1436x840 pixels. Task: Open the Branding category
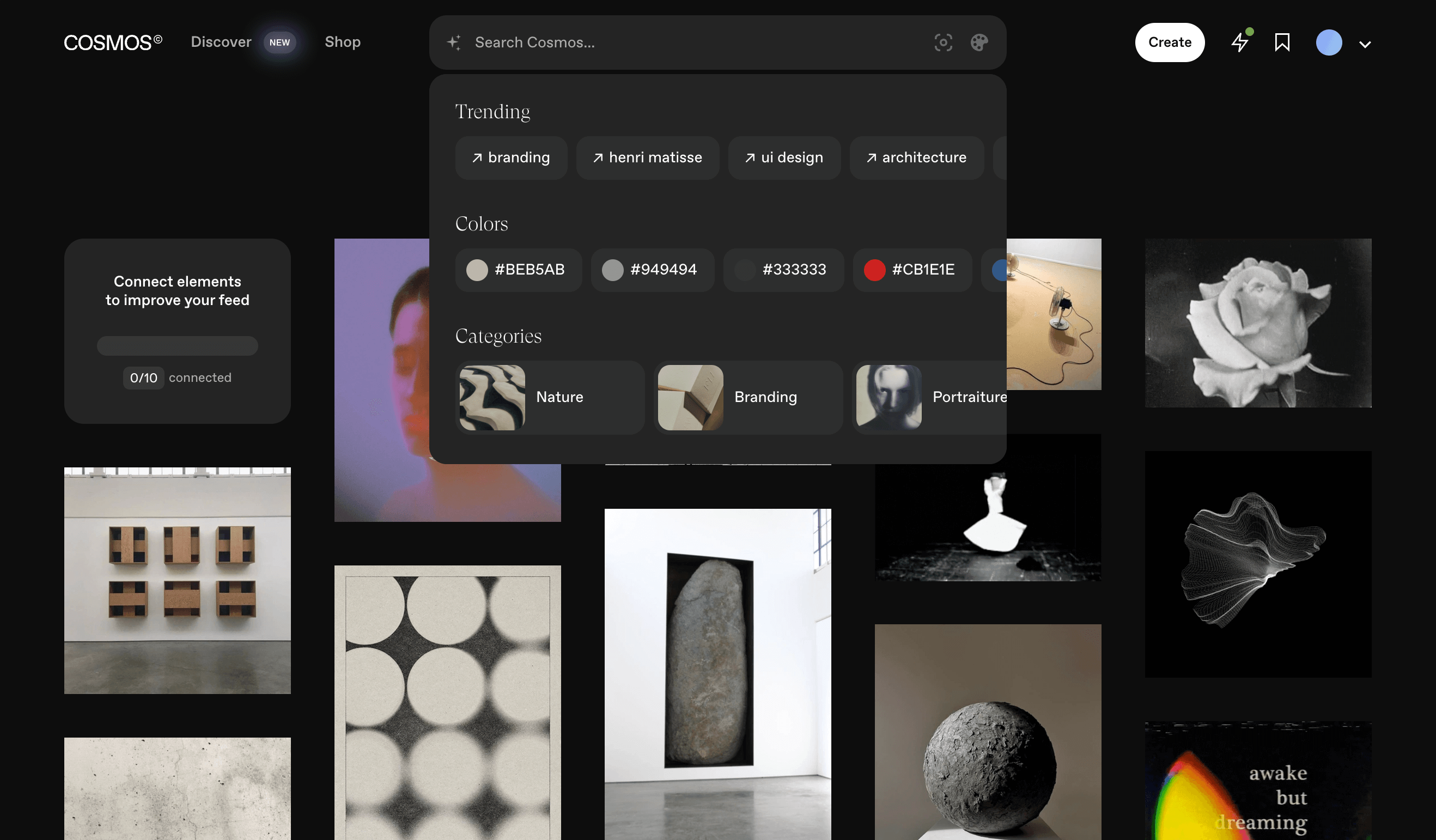(747, 397)
